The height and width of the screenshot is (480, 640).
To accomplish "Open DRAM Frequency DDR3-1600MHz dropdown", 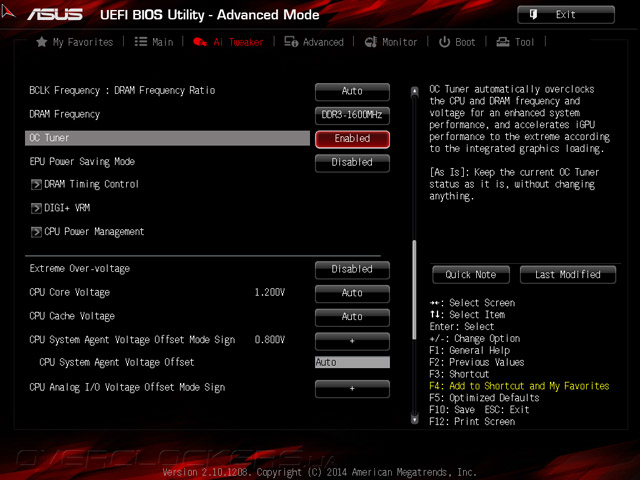I will click(352, 115).
